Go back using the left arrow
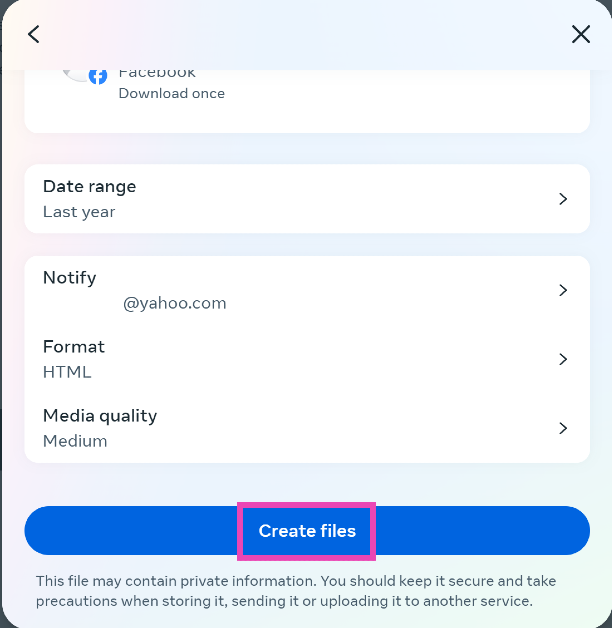 click(x=34, y=35)
